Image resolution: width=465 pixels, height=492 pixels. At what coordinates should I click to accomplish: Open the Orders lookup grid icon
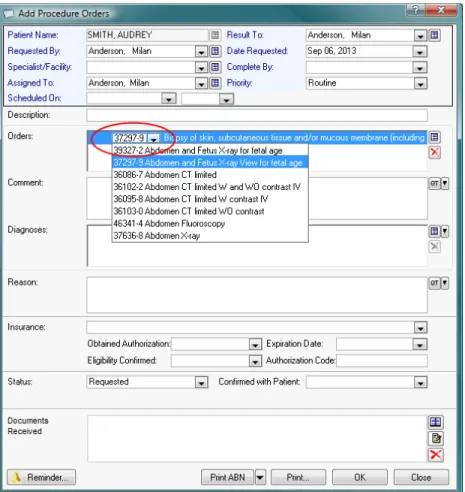pos(434,137)
